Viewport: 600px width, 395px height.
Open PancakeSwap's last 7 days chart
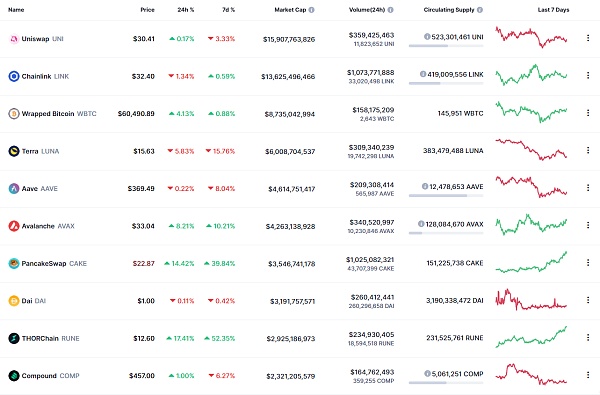pyautogui.click(x=531, y=262)
